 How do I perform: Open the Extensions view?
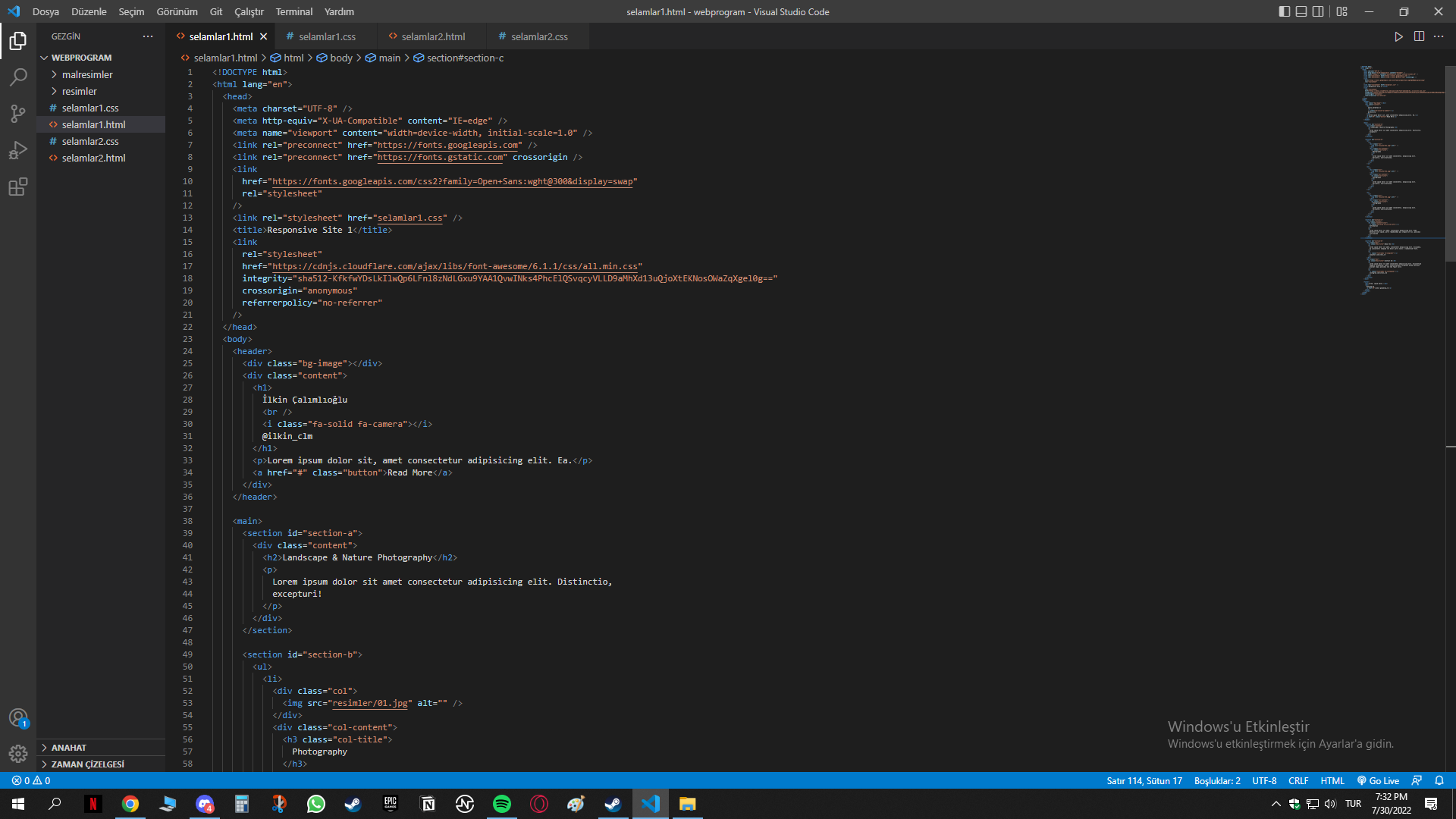[18, 187]
